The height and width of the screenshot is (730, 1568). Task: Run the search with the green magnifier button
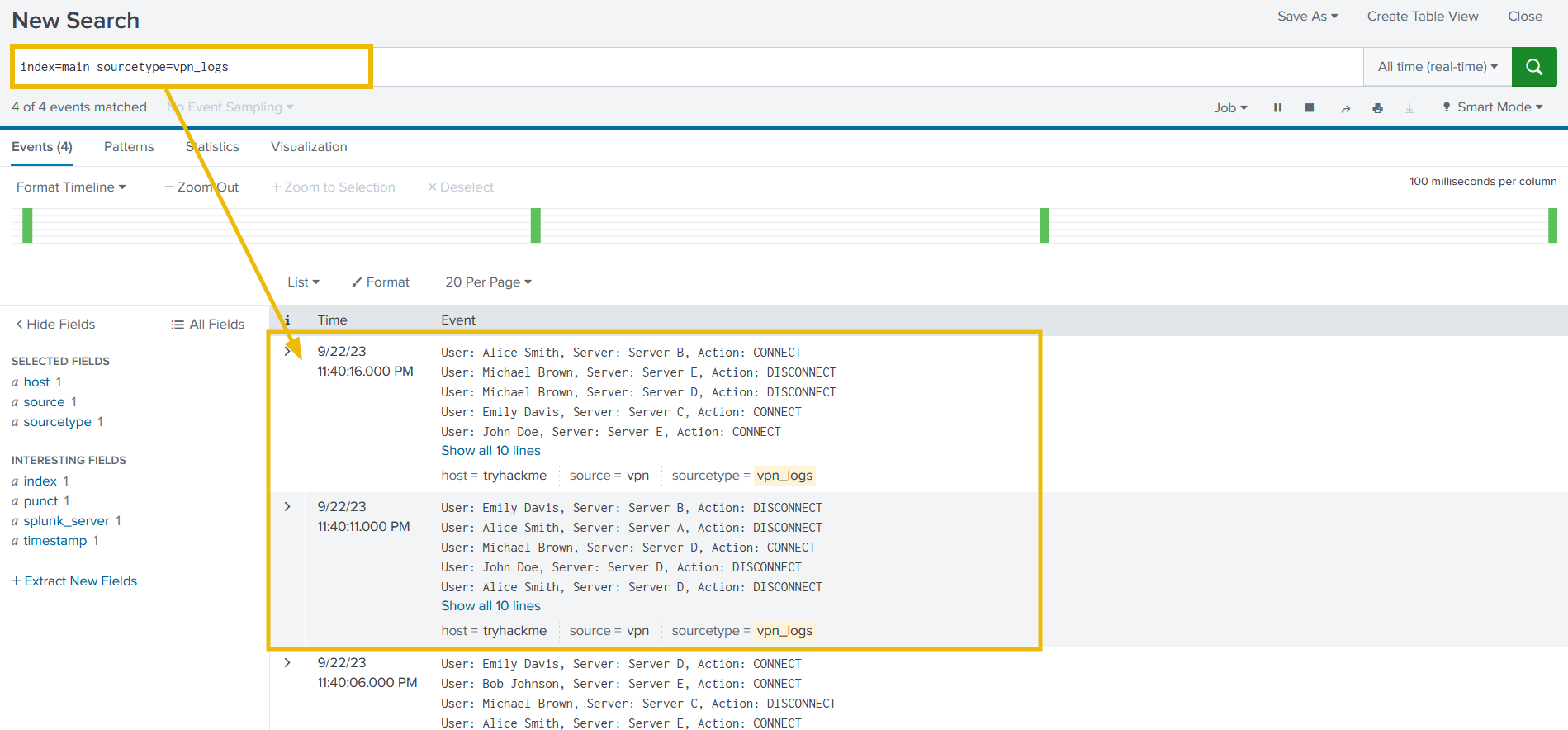tap(1533, 67)
